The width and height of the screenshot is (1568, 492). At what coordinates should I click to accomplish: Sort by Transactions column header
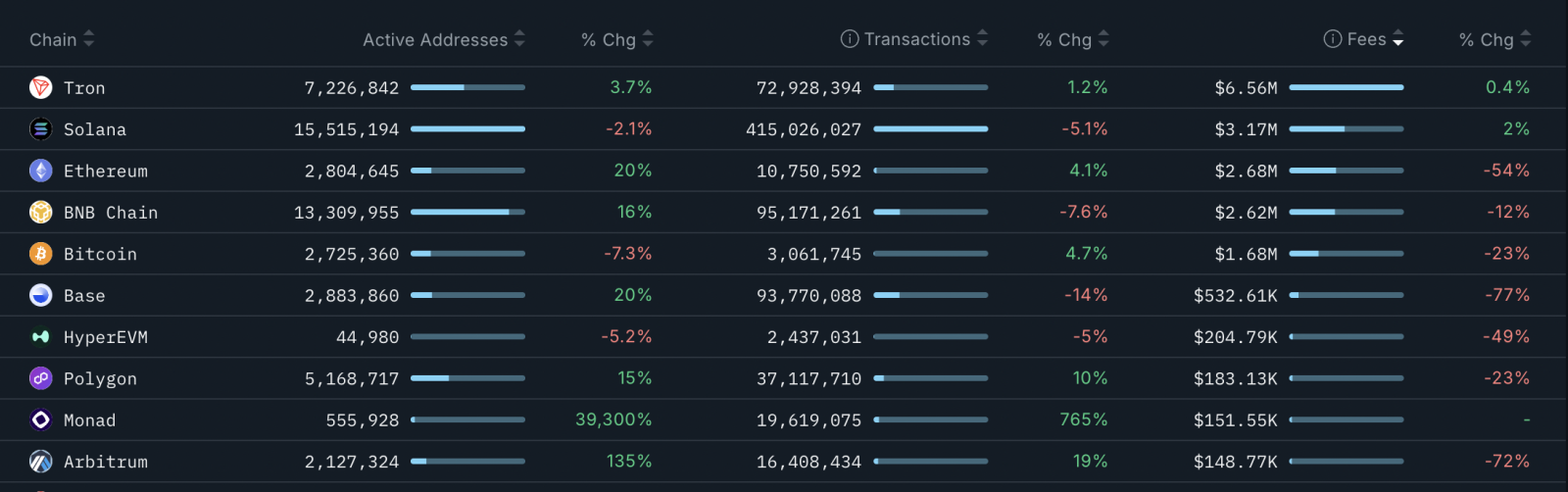pos(917,39)
